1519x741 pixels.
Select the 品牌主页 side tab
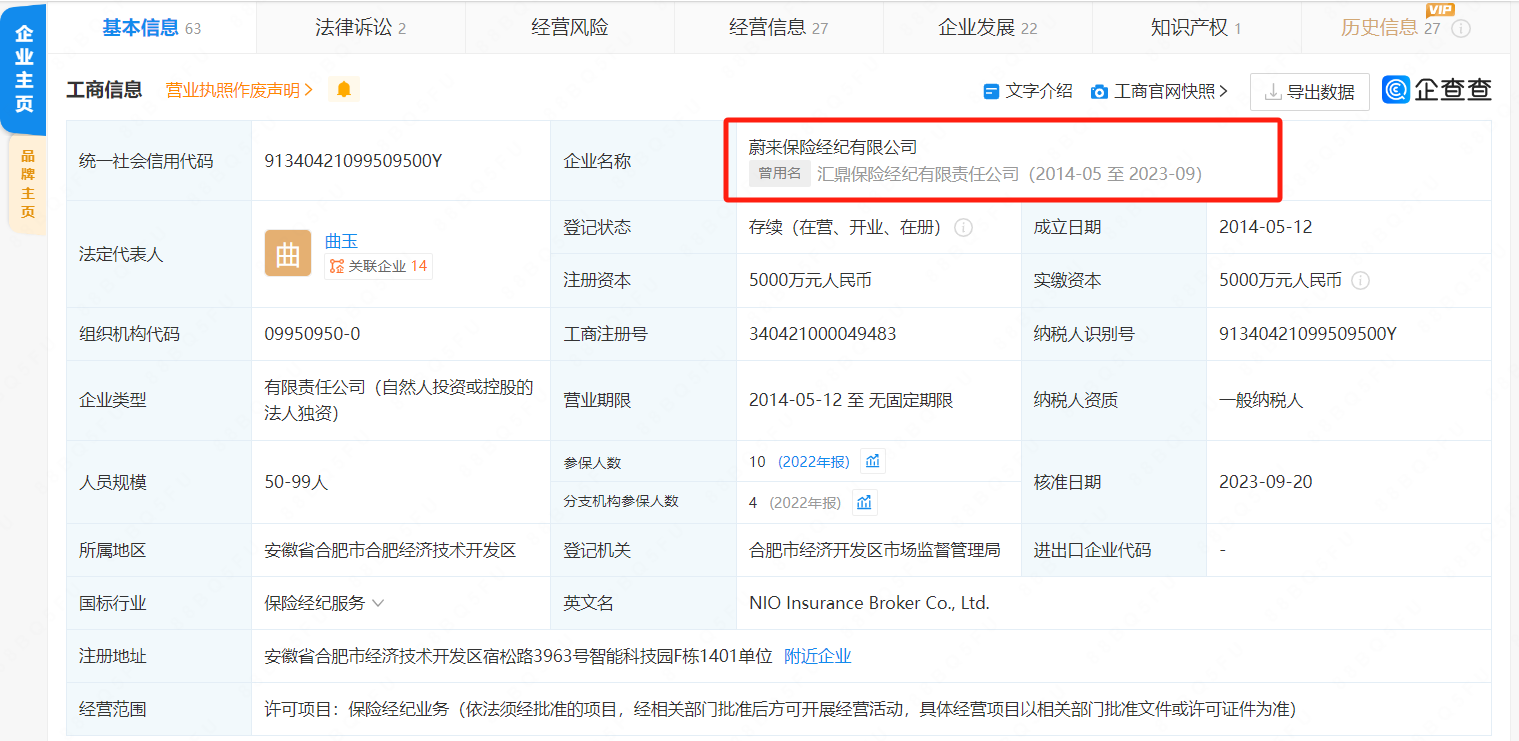tap(27, 183)
